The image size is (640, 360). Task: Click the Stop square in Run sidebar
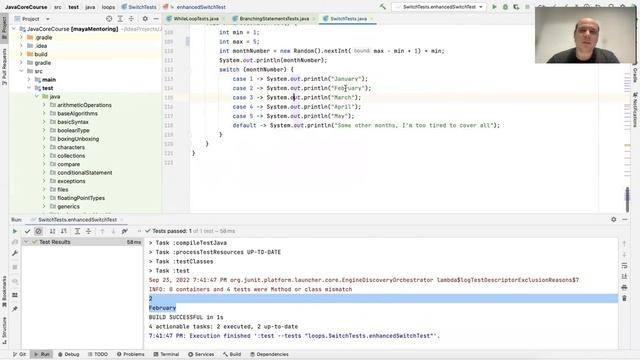coord(15,267)
